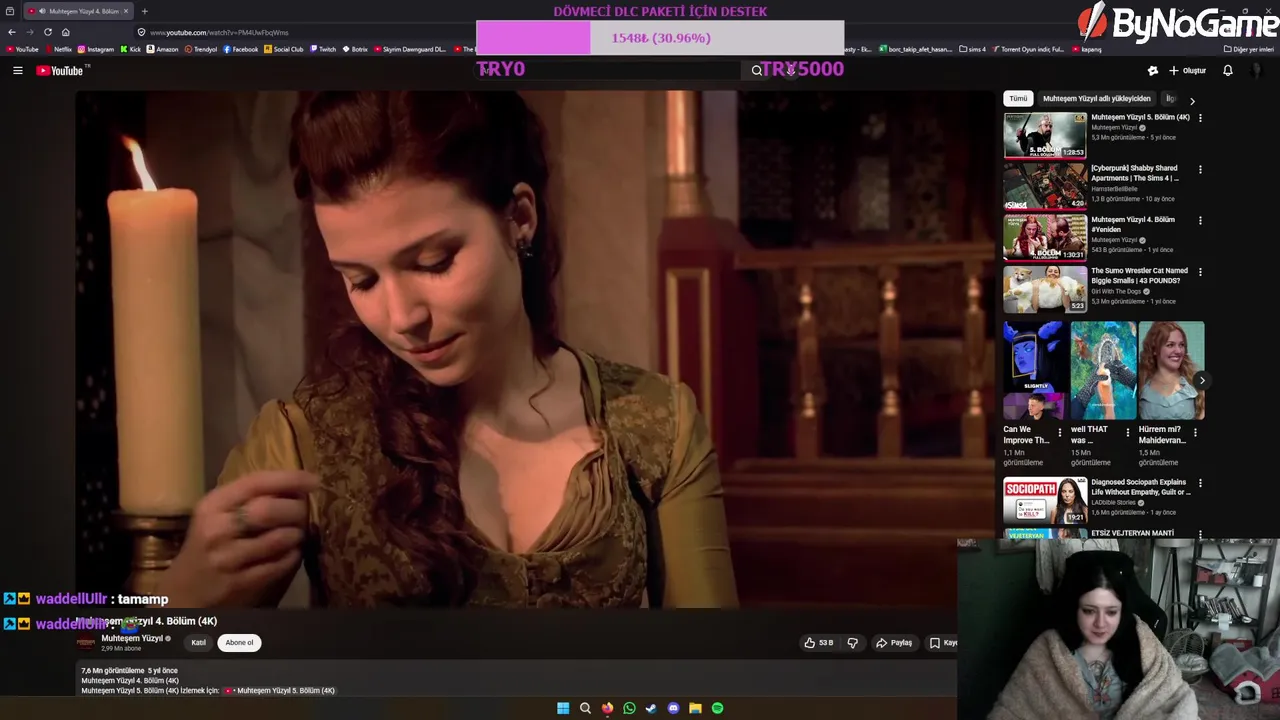Open WhatsApp from taskbar
The width and height of the screenshot is (1280, 720).
click(x=629, y=708)
